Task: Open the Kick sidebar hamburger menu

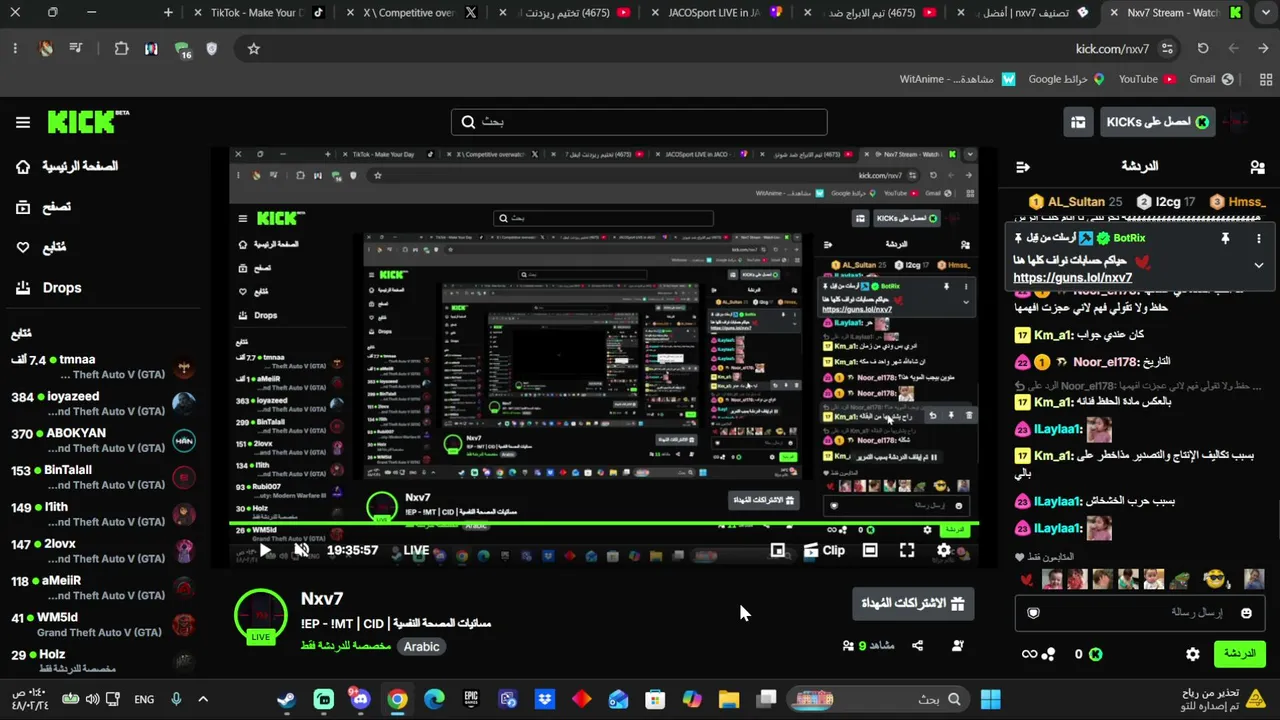Action: (23, 122)
